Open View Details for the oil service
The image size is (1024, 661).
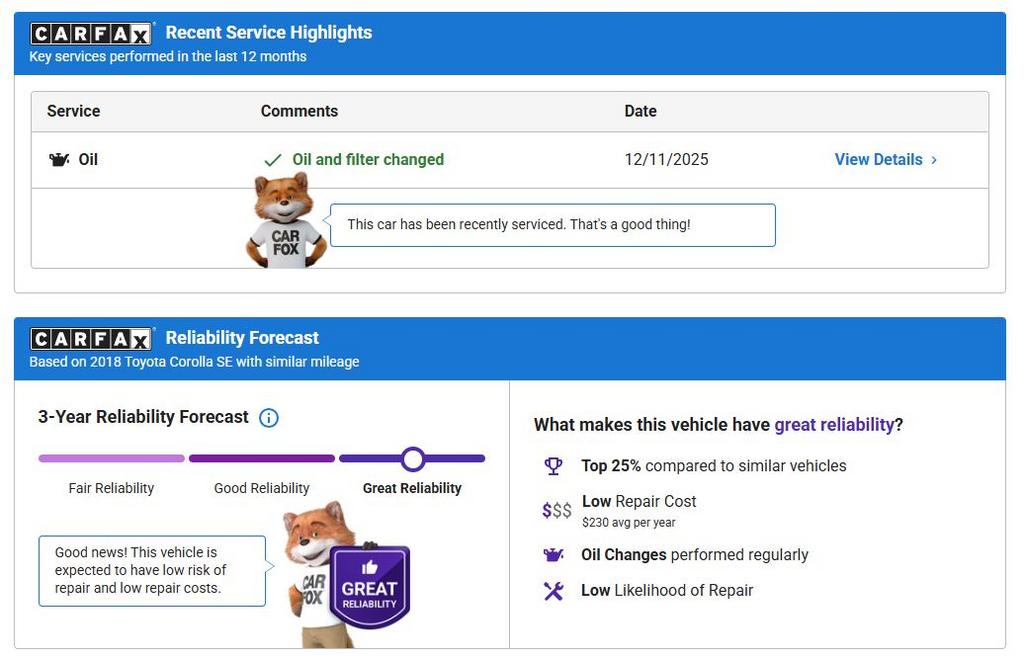pyautogui.click(x=878, y=160)
